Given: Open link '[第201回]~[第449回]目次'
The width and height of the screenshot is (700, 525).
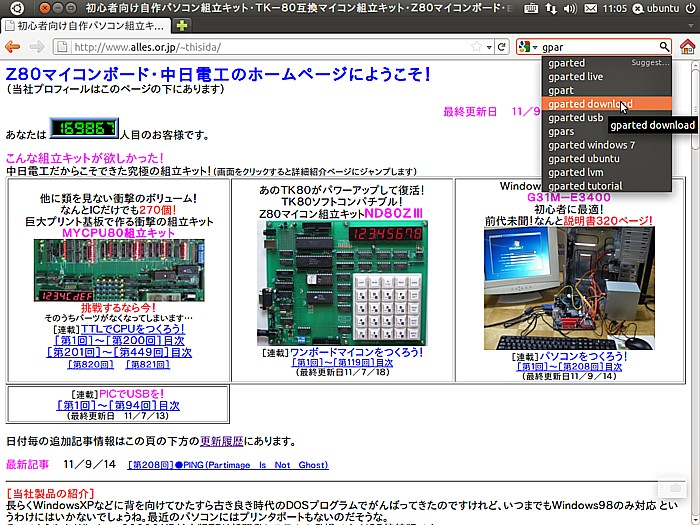Looking at the screenshot, I should (x=119, y=353).
